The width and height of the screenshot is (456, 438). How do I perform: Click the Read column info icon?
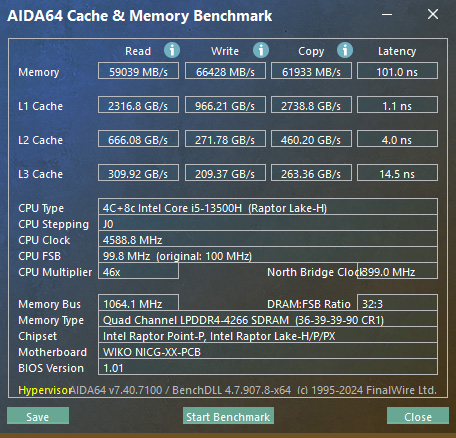pos(172,50)
